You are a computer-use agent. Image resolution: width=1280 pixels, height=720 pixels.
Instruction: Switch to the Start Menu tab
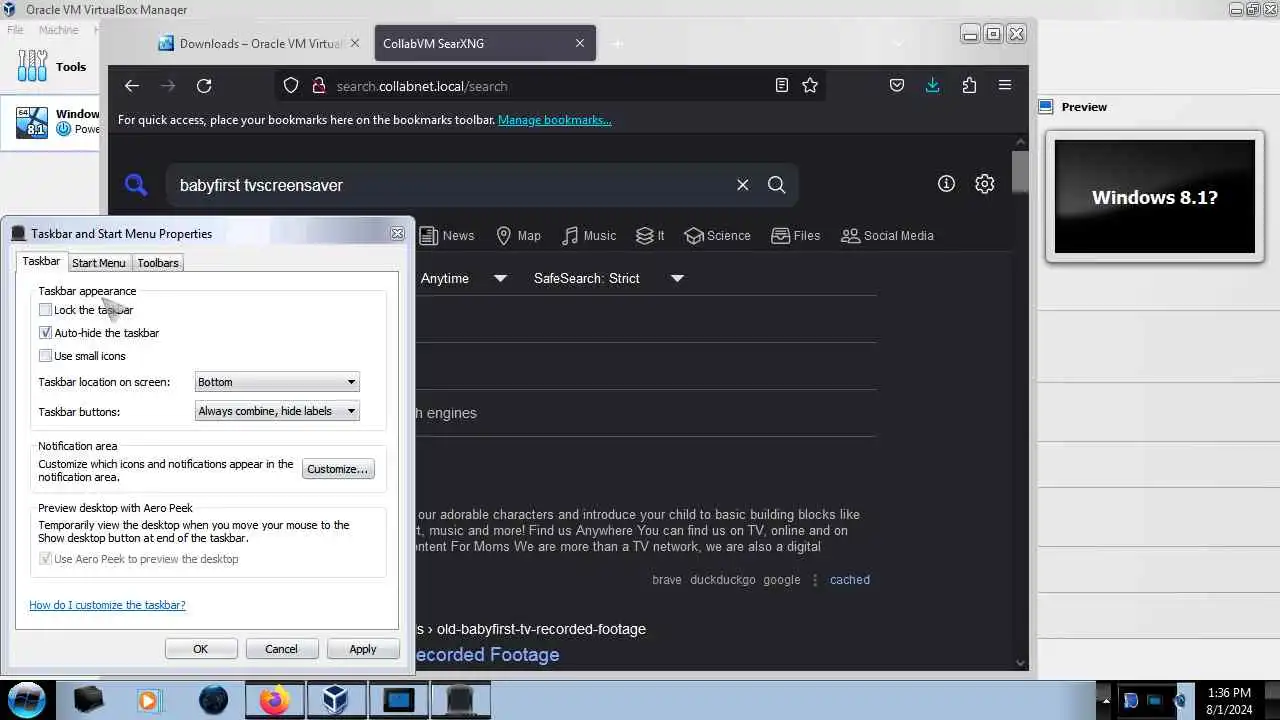(98, 263)
